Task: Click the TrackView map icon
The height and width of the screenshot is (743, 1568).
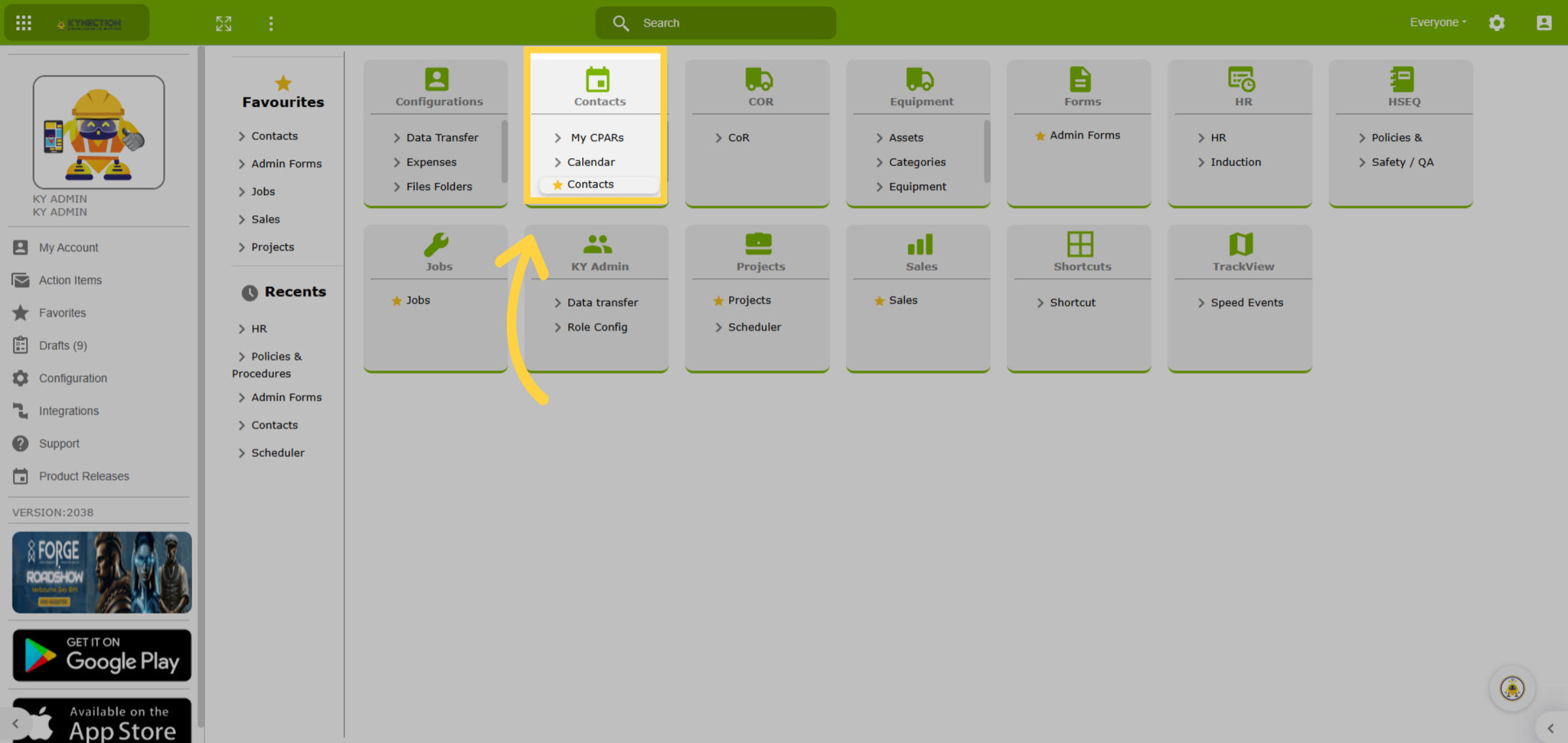Action: pyautogui.click(x=1241, y=244)
